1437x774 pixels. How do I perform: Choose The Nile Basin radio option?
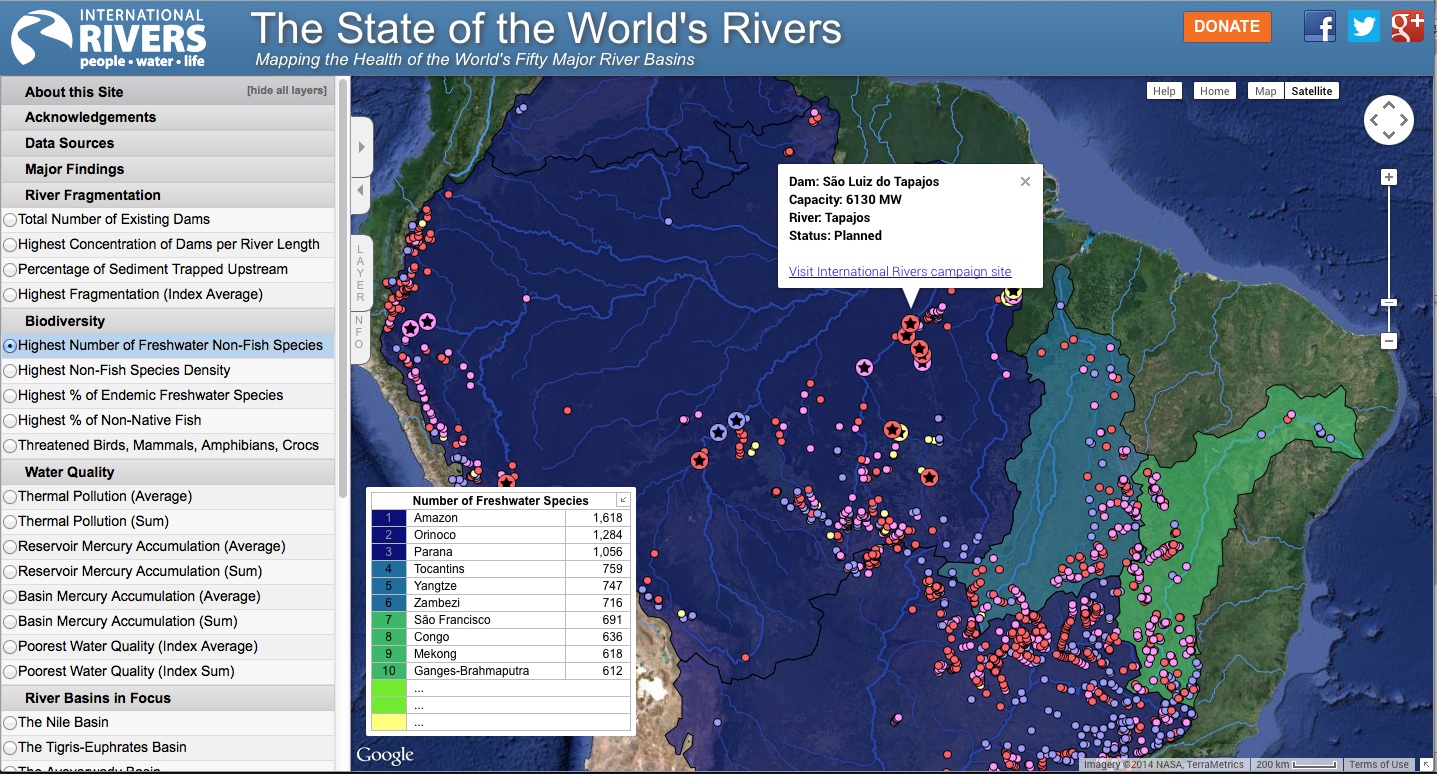coord(10,723)
